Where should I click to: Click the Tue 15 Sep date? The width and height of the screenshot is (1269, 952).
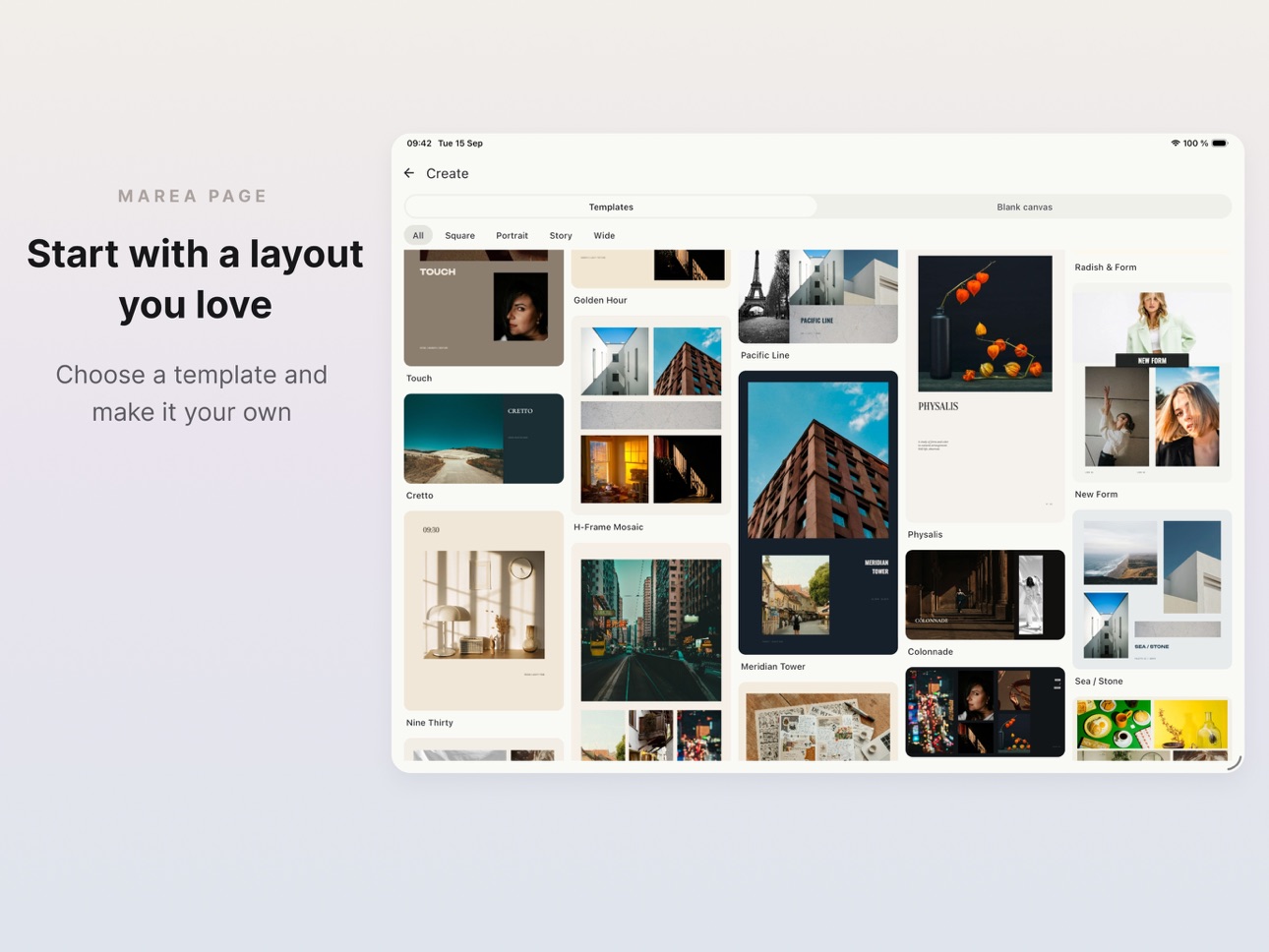(460, 144)
